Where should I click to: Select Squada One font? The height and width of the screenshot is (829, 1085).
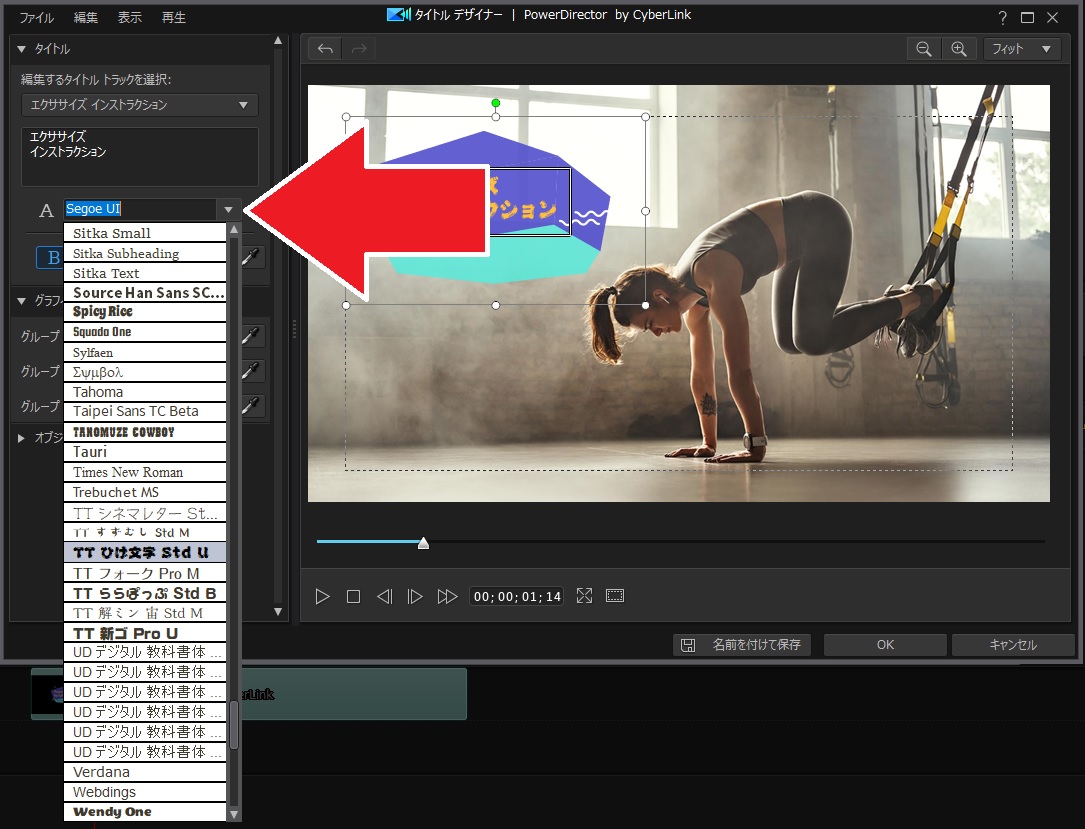145,332
